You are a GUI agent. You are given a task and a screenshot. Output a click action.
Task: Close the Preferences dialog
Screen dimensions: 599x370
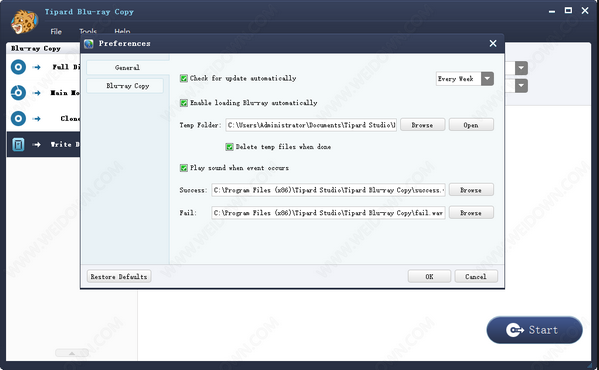(493, 44)
